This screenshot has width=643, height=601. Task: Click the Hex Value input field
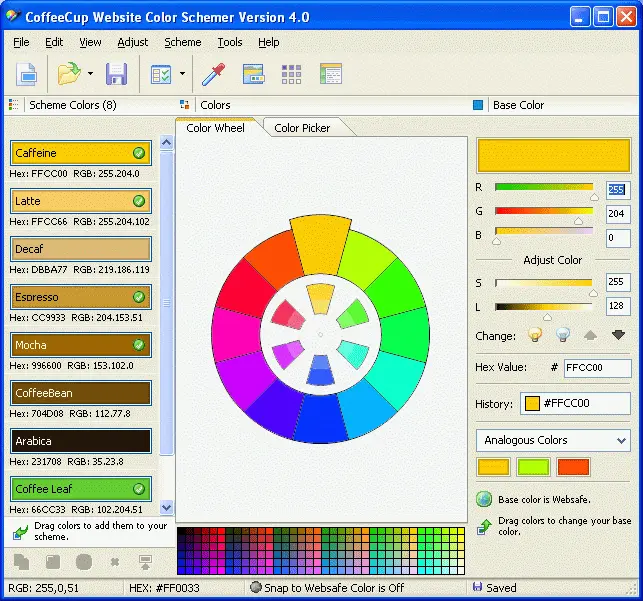597,367
